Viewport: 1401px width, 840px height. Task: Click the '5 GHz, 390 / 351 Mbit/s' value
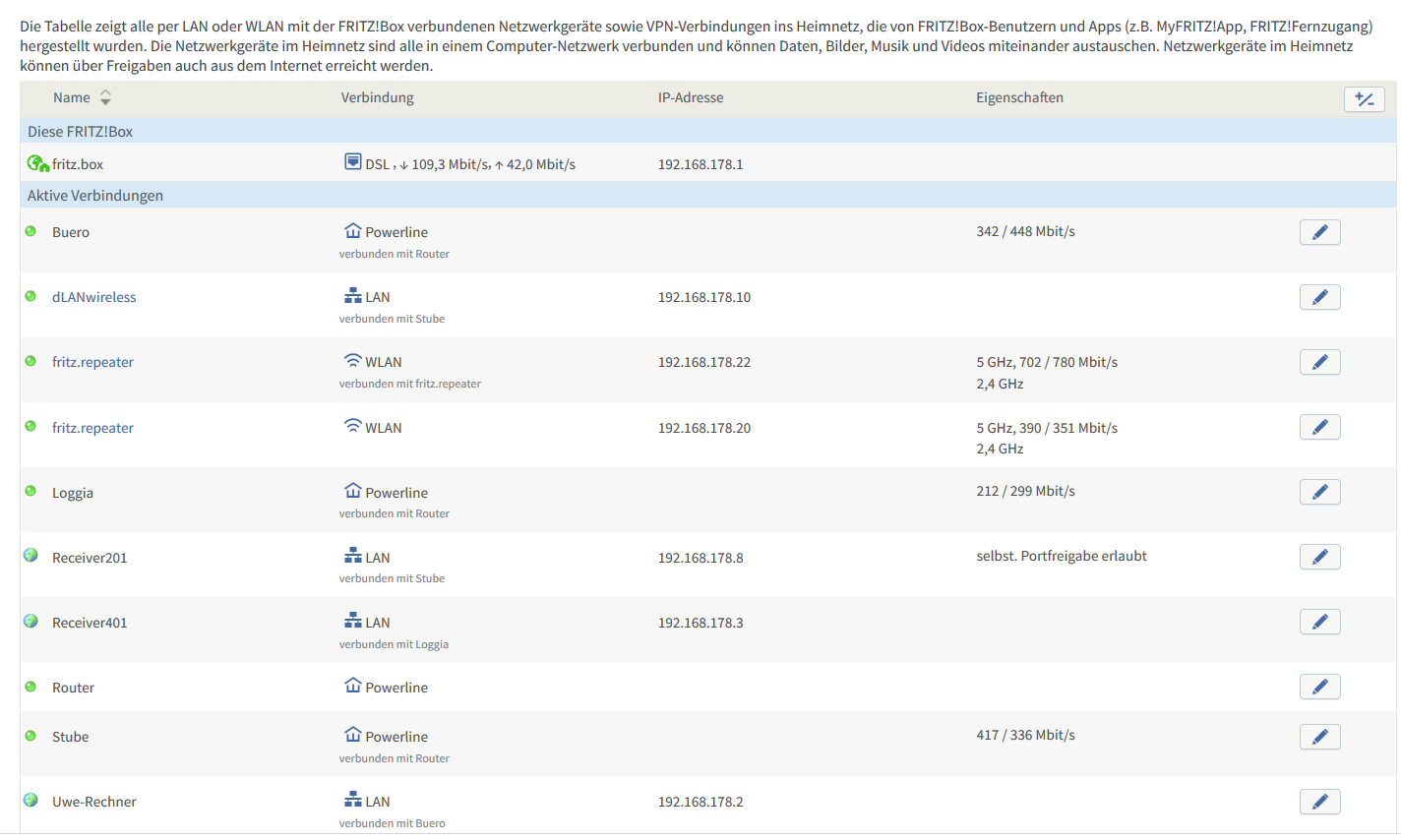point(1047,428)
